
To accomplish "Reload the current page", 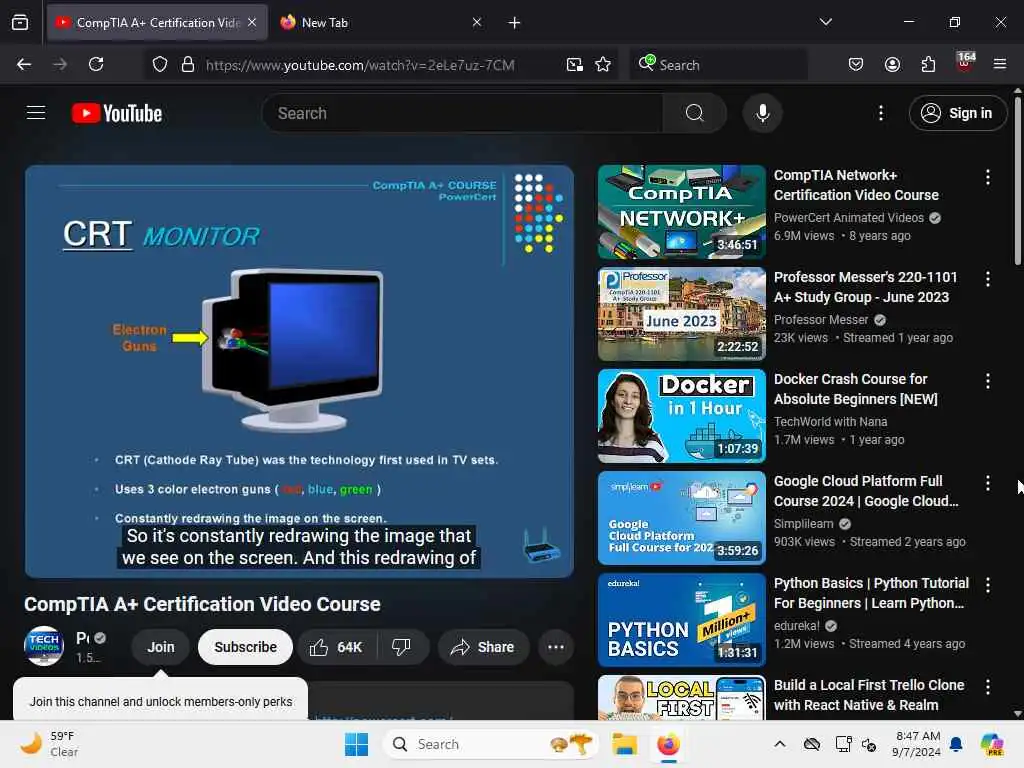I will point(96,64).
